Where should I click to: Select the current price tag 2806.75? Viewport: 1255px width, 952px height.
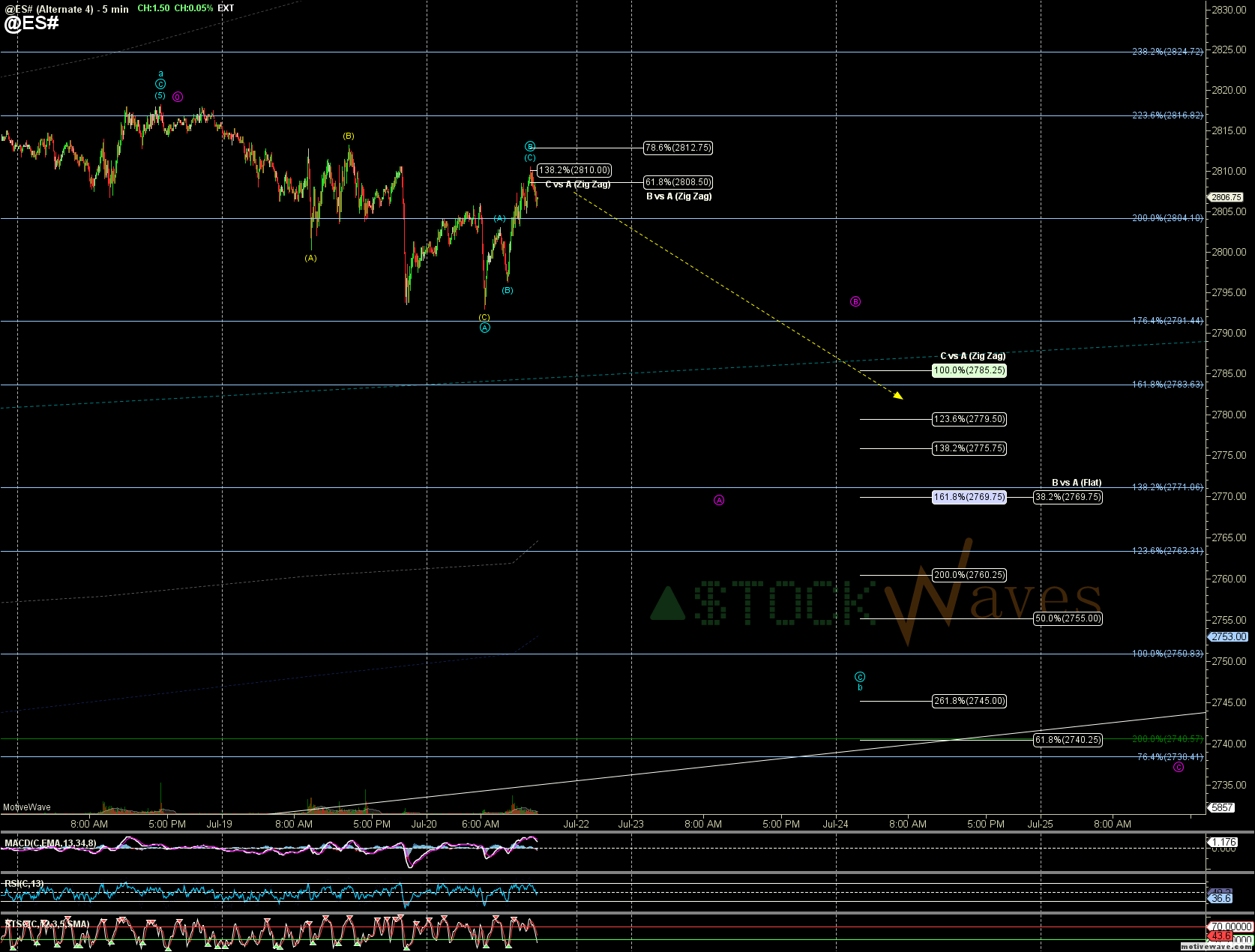point(1226,197)
